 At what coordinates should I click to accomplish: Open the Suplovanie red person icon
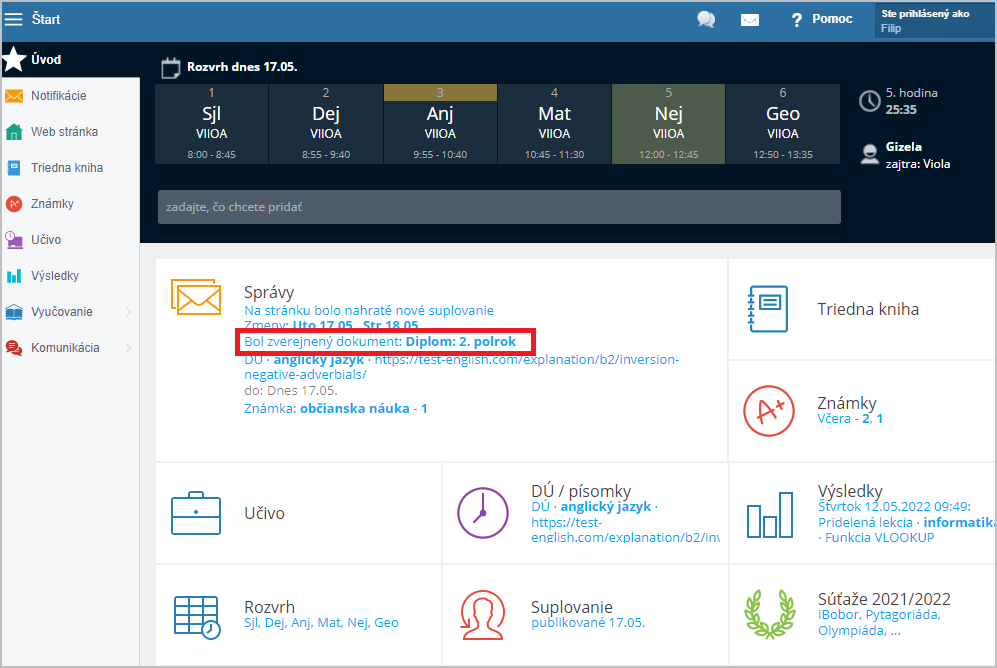[483, 615]
